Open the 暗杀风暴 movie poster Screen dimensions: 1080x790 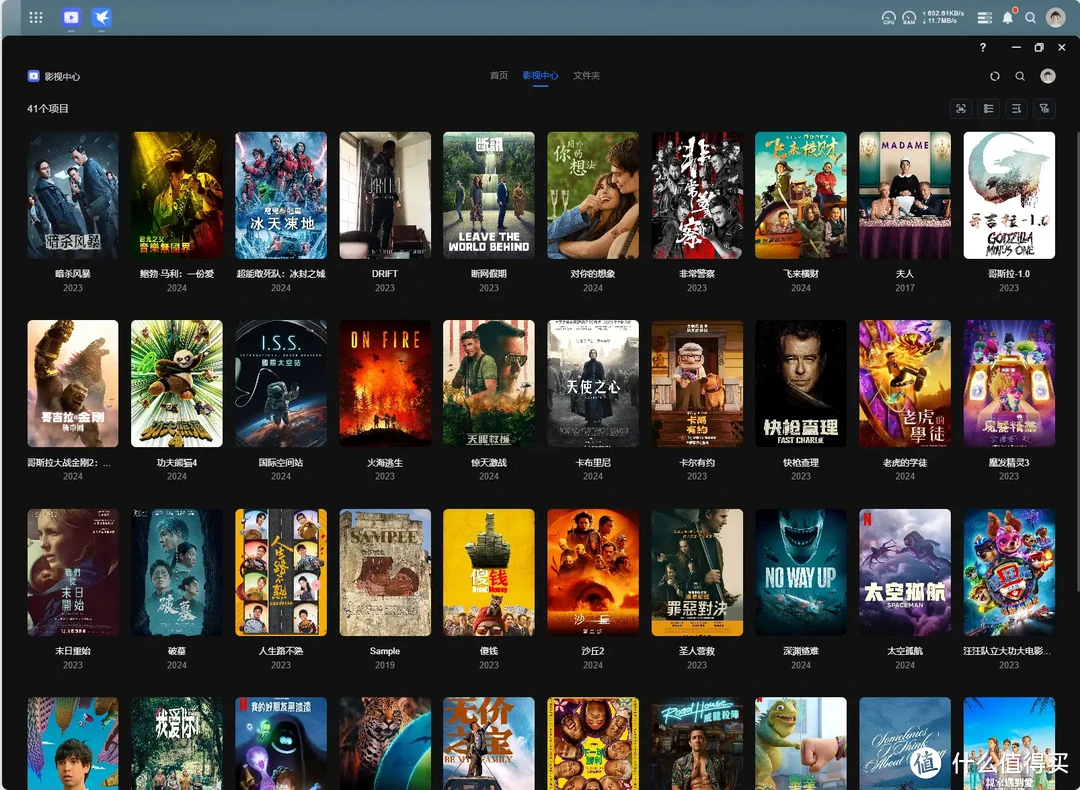72,196
